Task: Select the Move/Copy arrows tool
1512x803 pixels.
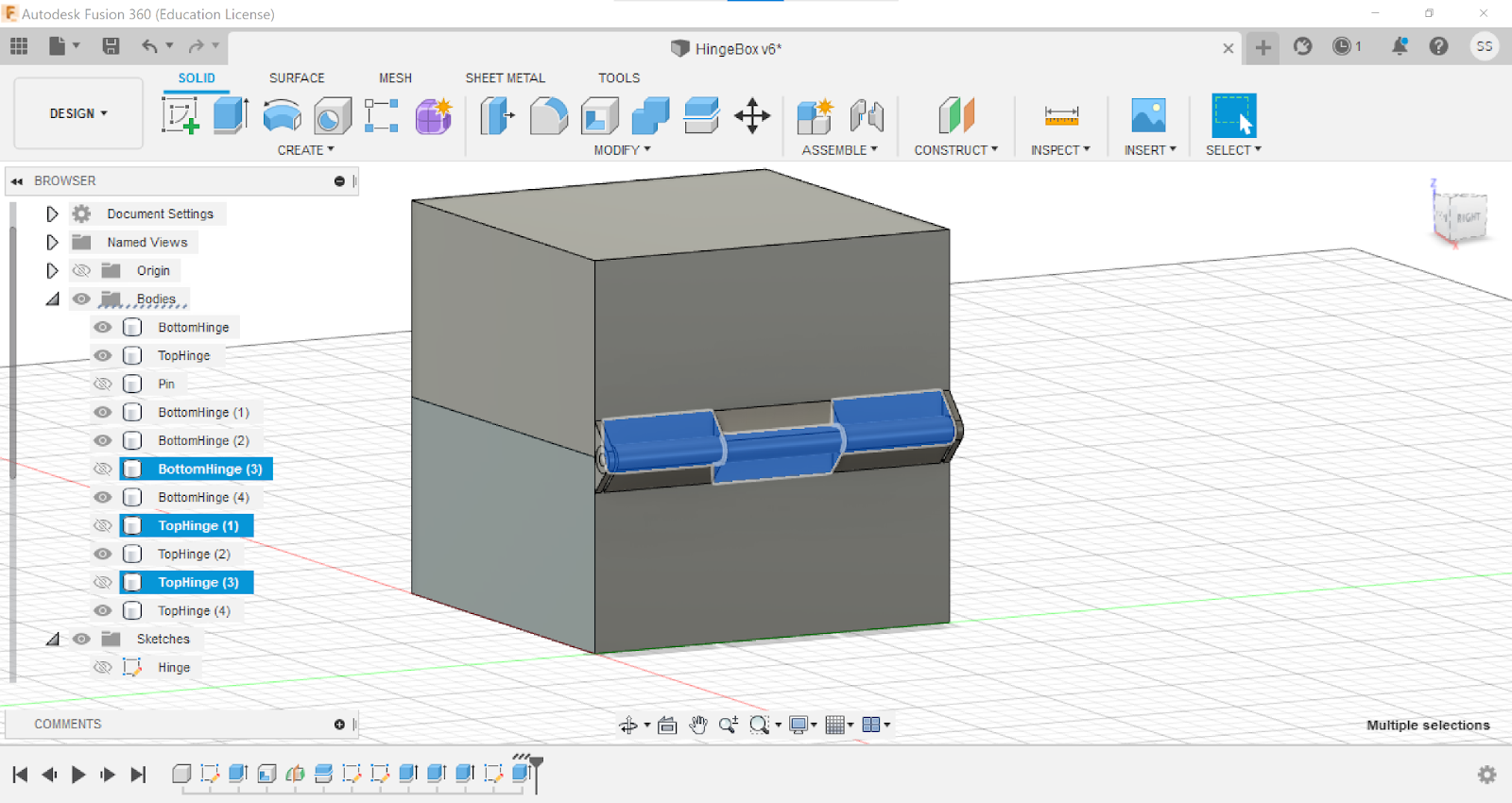Action: [752, 116]
